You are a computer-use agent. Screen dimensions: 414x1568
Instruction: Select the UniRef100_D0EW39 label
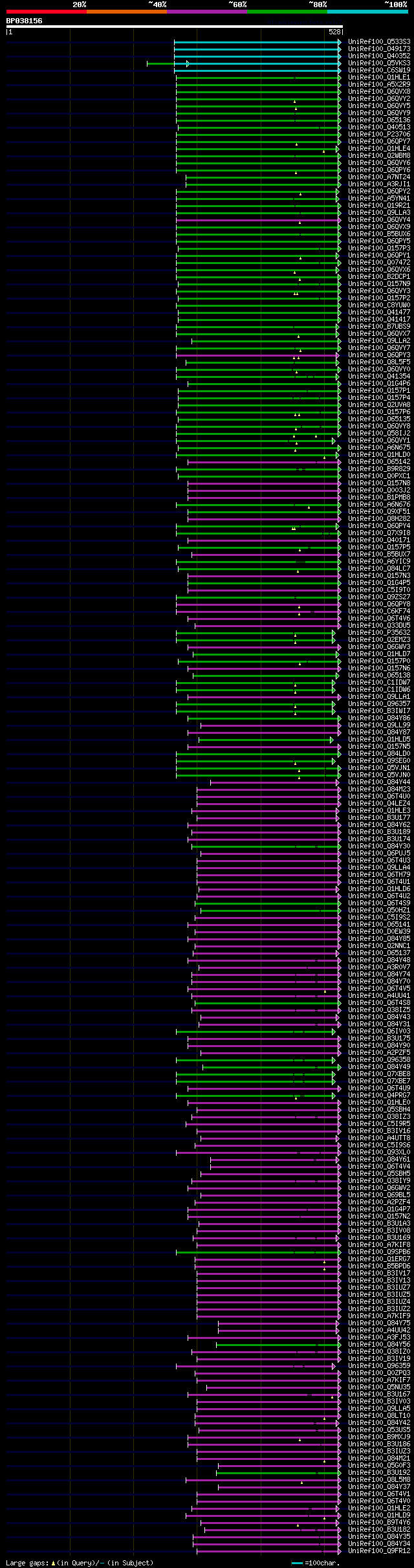(379, 931)
